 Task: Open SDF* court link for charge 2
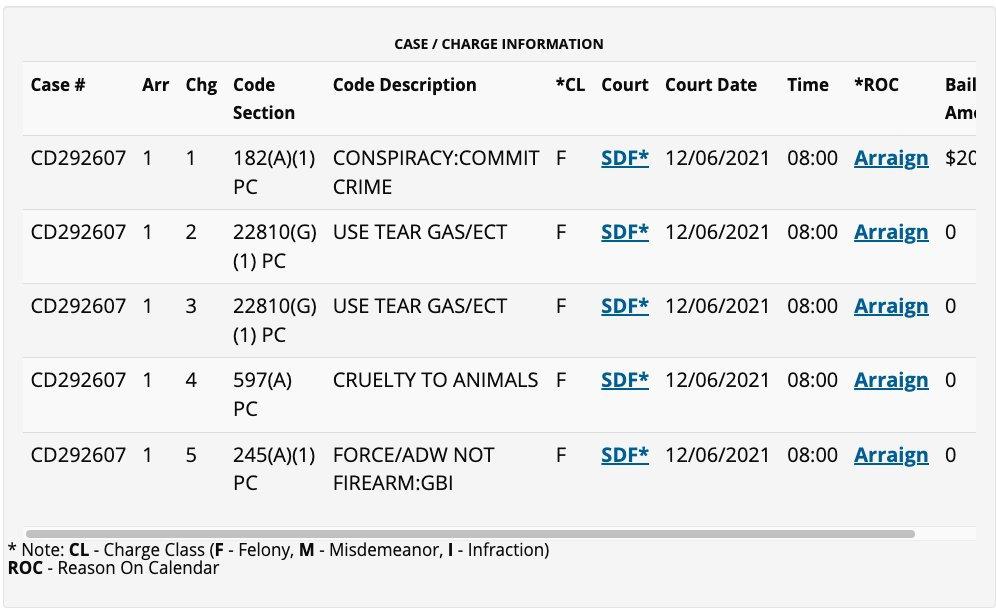coord(624,232)
